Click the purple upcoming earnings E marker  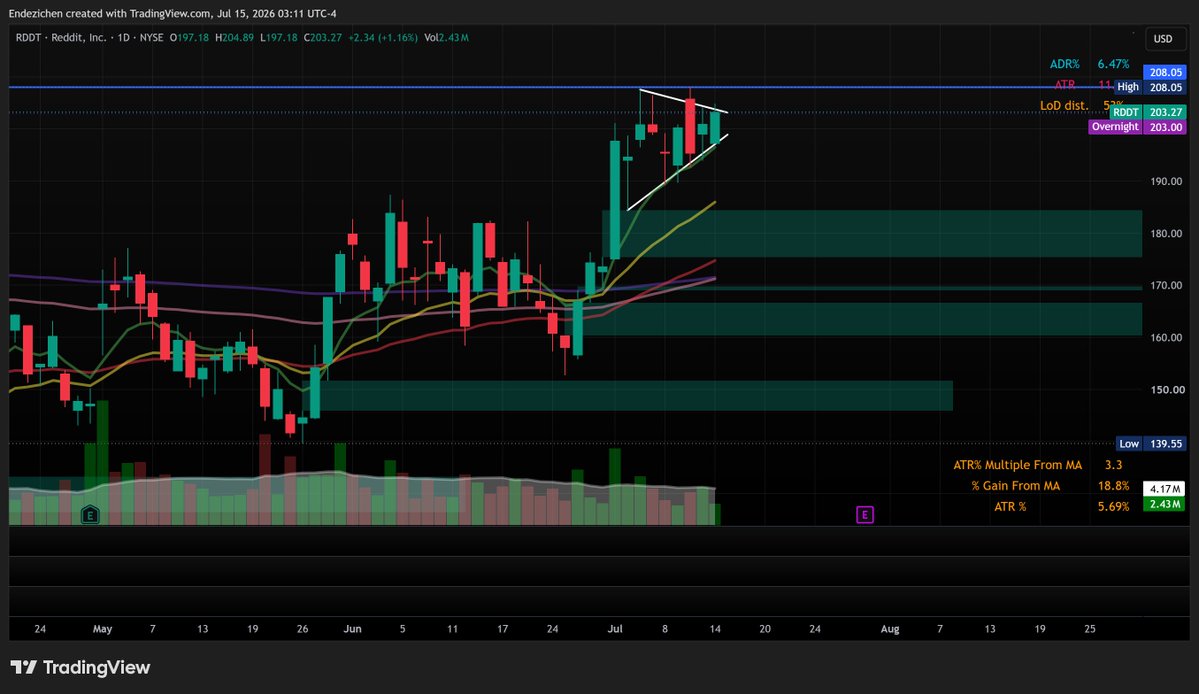[x=865, y=514]
